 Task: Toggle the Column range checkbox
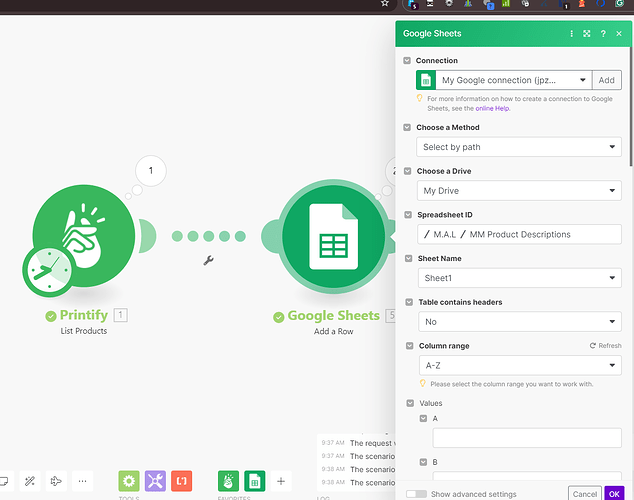coord(410,346)
